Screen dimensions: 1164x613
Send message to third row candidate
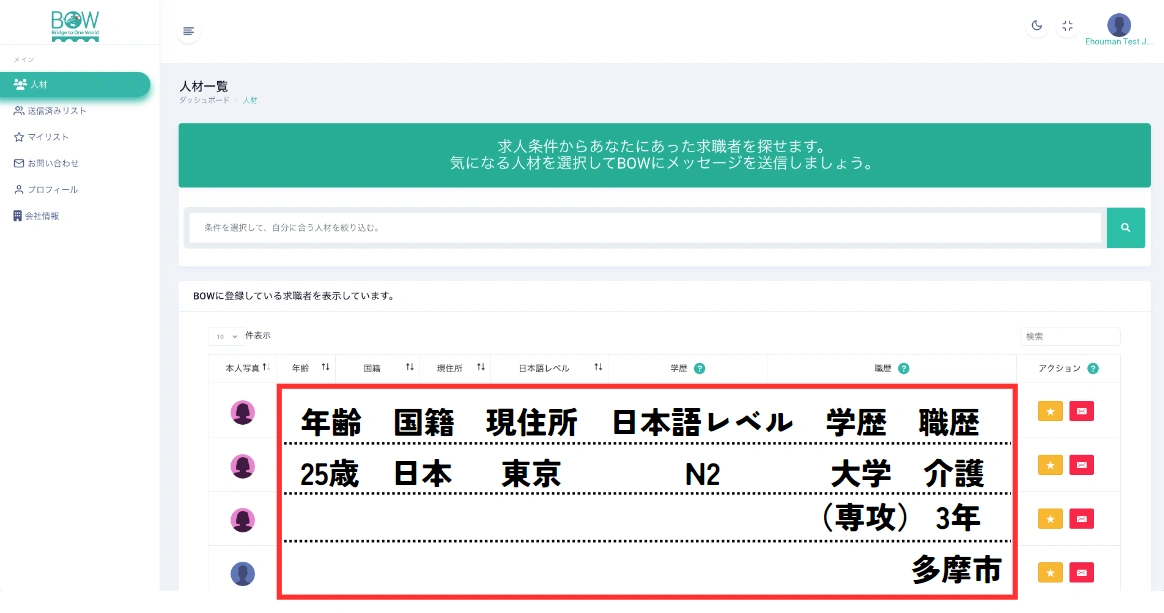pos(1082,519)
